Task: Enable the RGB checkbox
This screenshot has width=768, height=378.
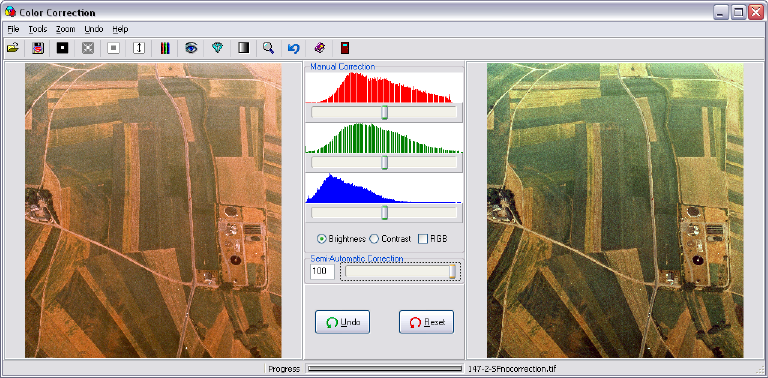Action: pyautogui.click(x=423, y=239)
